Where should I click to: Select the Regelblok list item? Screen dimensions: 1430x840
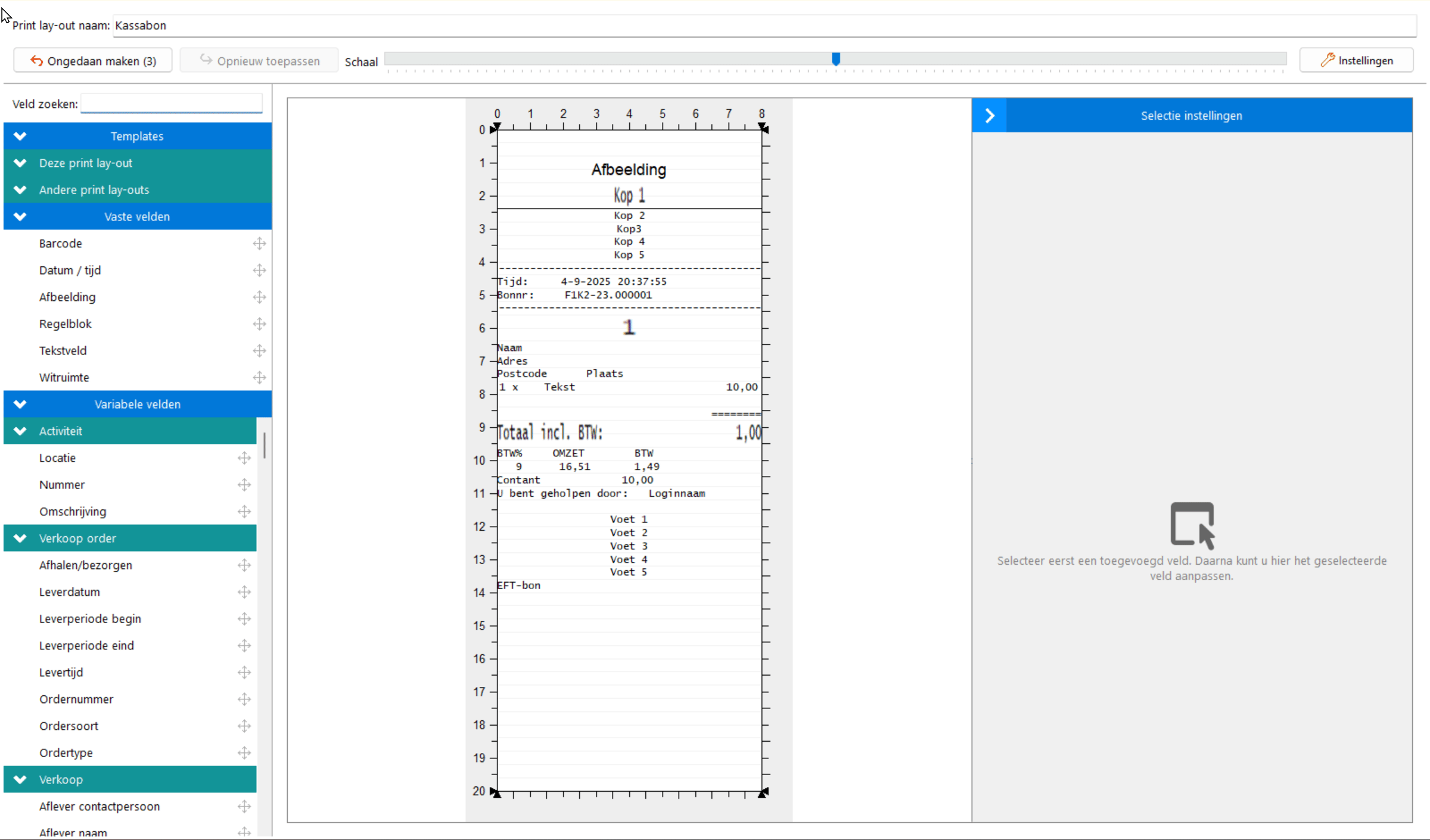(66, 323)
